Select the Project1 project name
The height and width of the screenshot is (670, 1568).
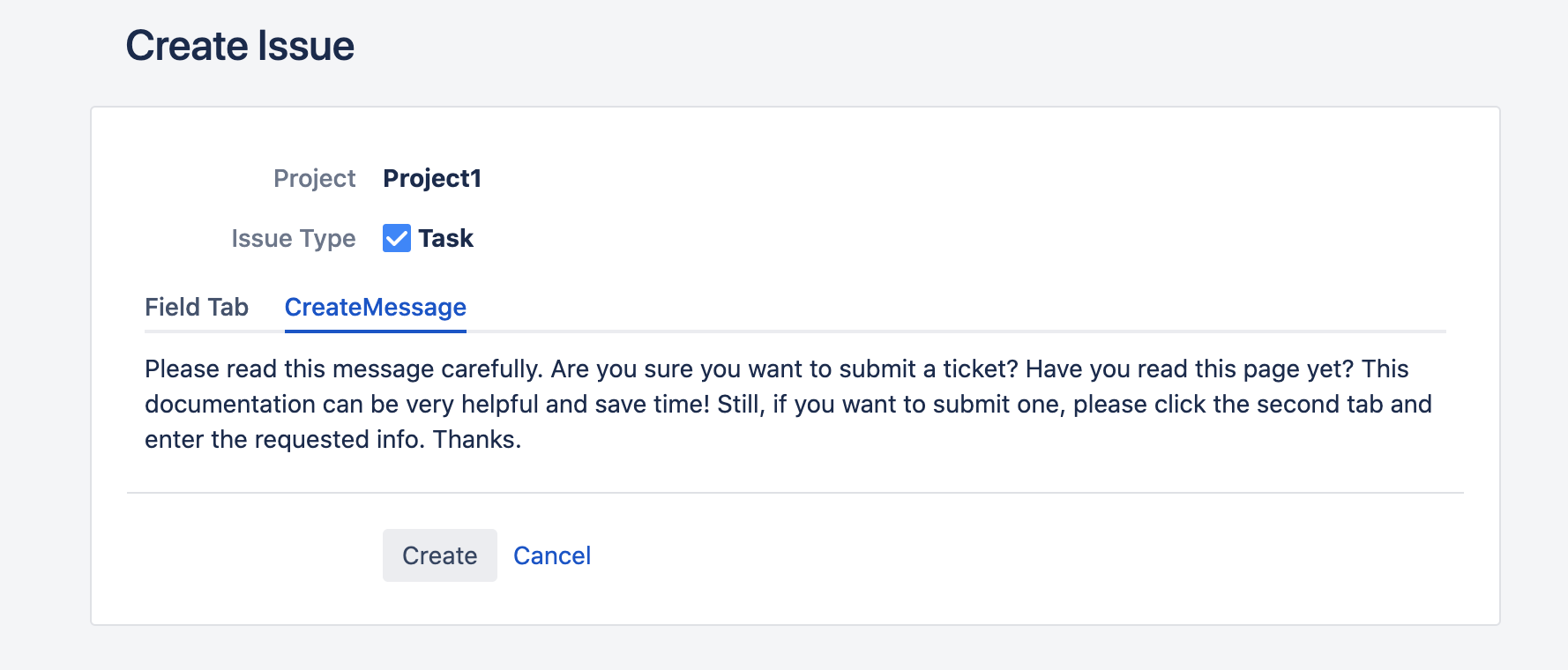click(x=432, y=178)
